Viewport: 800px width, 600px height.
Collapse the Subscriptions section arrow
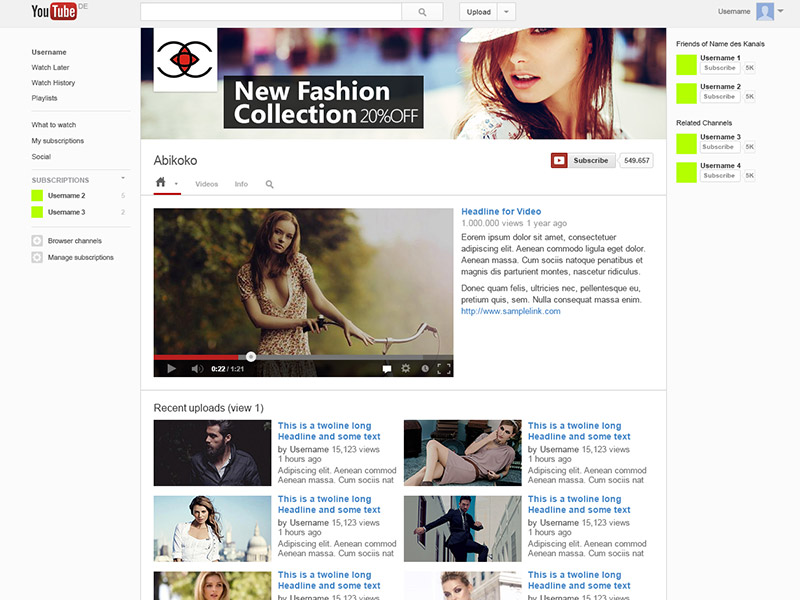pos(123,178)
